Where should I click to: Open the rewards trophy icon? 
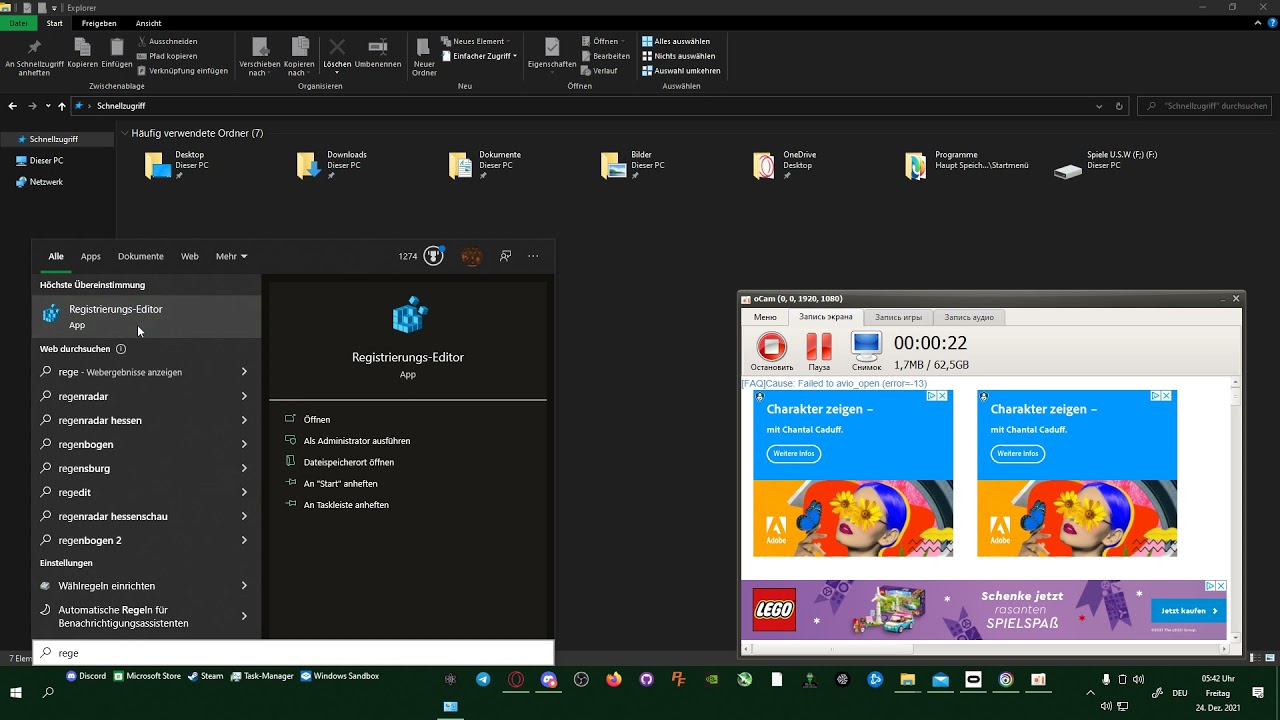(x=433, y=256)
